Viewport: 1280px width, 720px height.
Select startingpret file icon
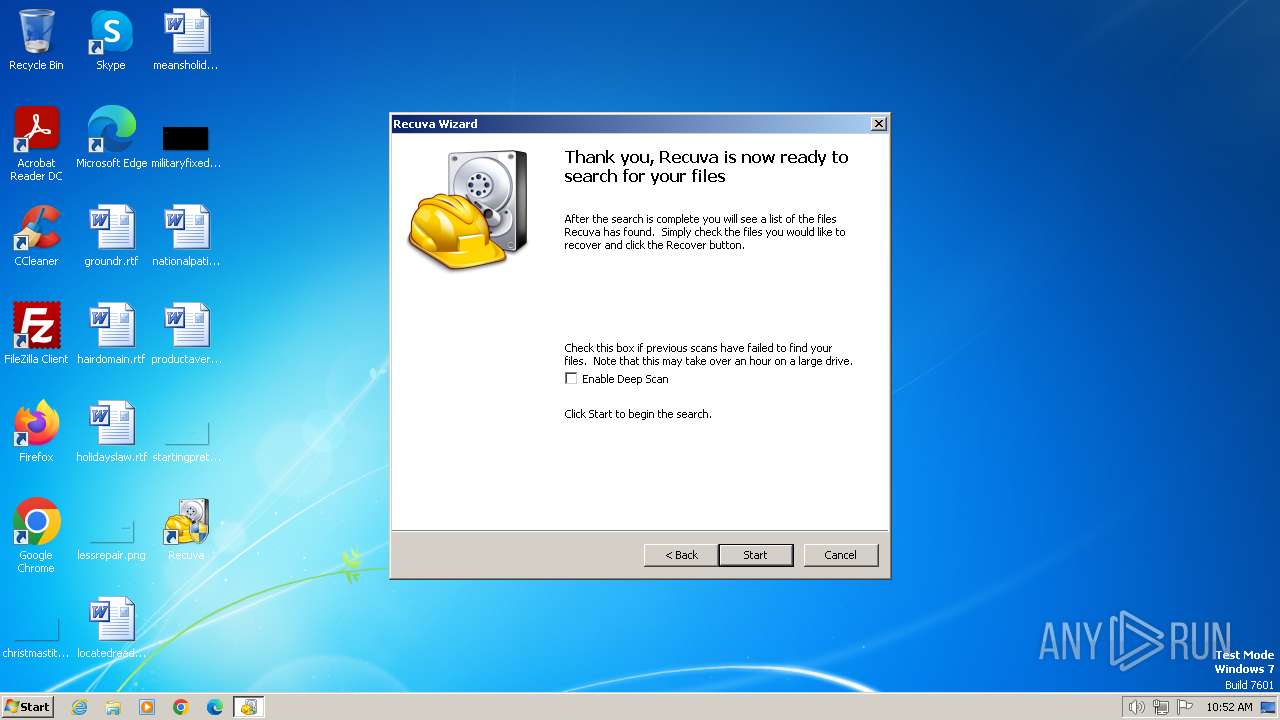(x=186, y=440)
